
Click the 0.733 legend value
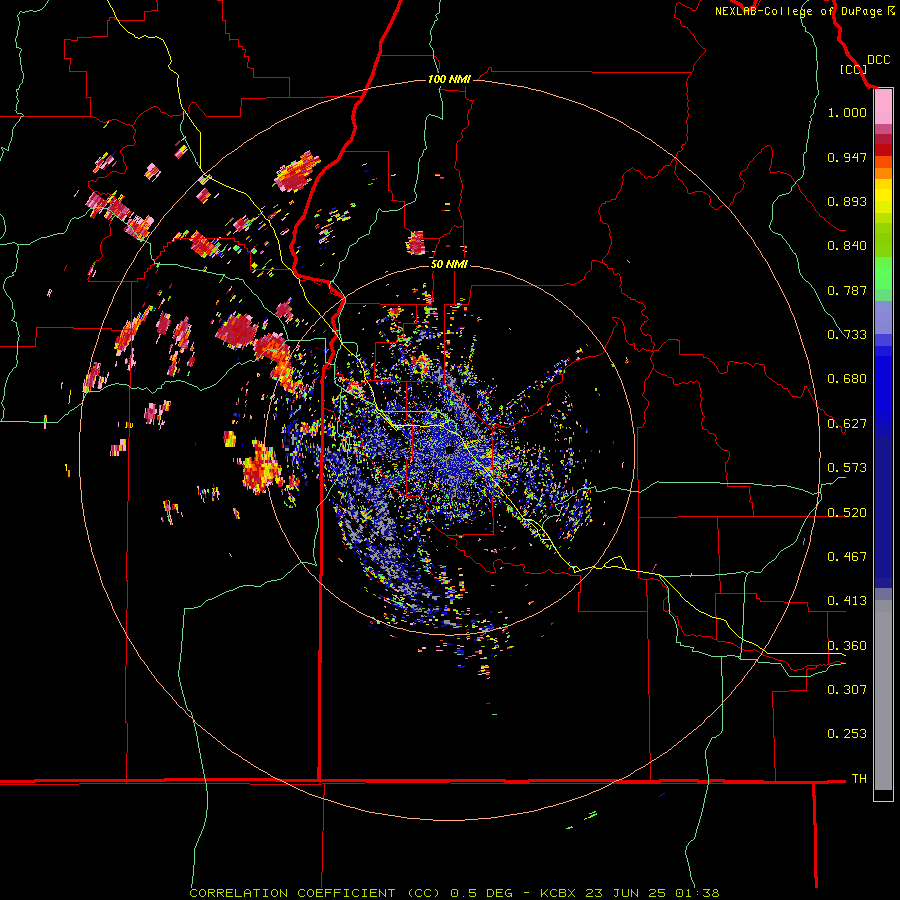847,335
